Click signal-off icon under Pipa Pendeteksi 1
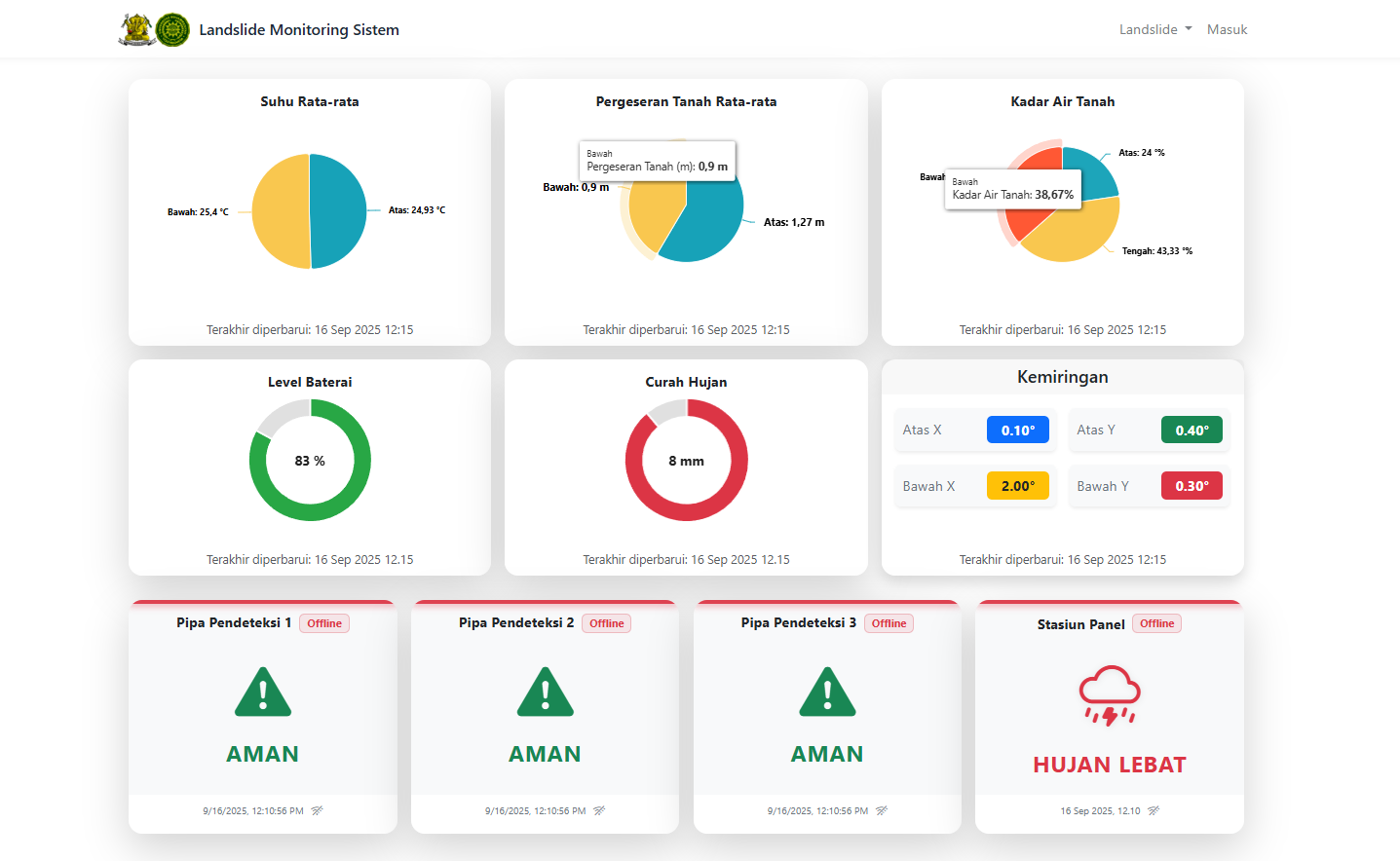The height and width of the screenshot is (861, 1400). click(x=317, y=810)
